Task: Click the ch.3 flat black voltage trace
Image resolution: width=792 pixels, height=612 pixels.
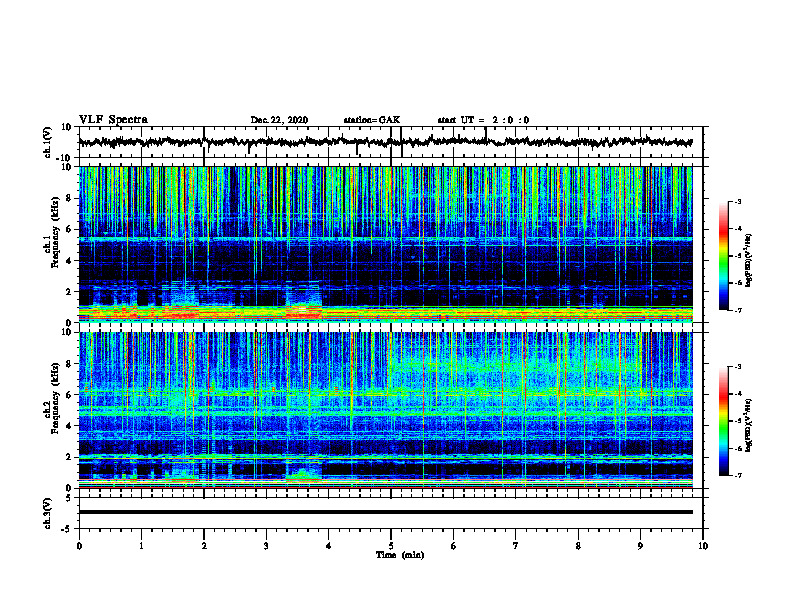Action: pyautogui.click(x=385, y=512)
